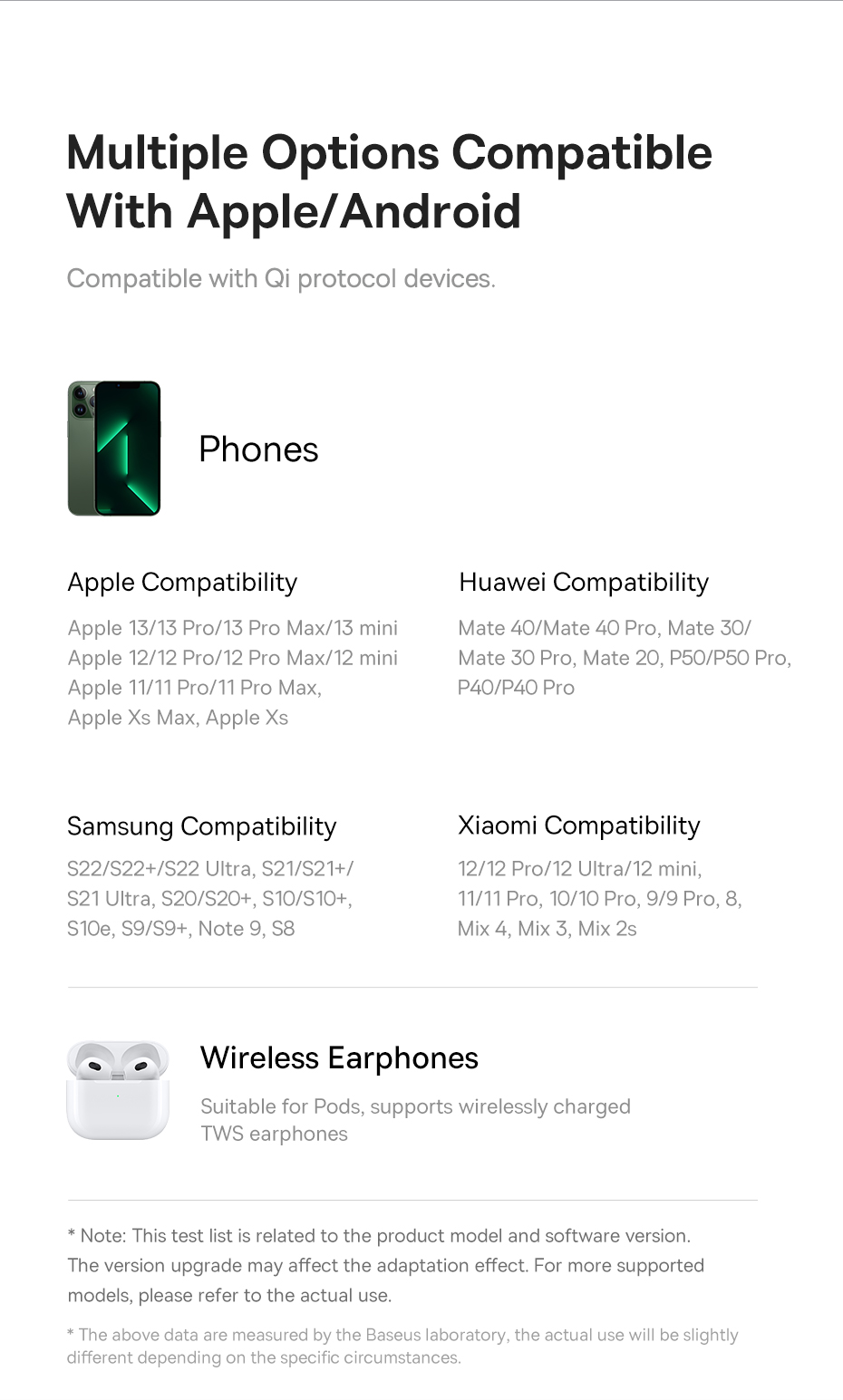Select the 'Wireless Earphones' heading
This screenshot has width=843, height=1400.
(x=339, y=1057)
